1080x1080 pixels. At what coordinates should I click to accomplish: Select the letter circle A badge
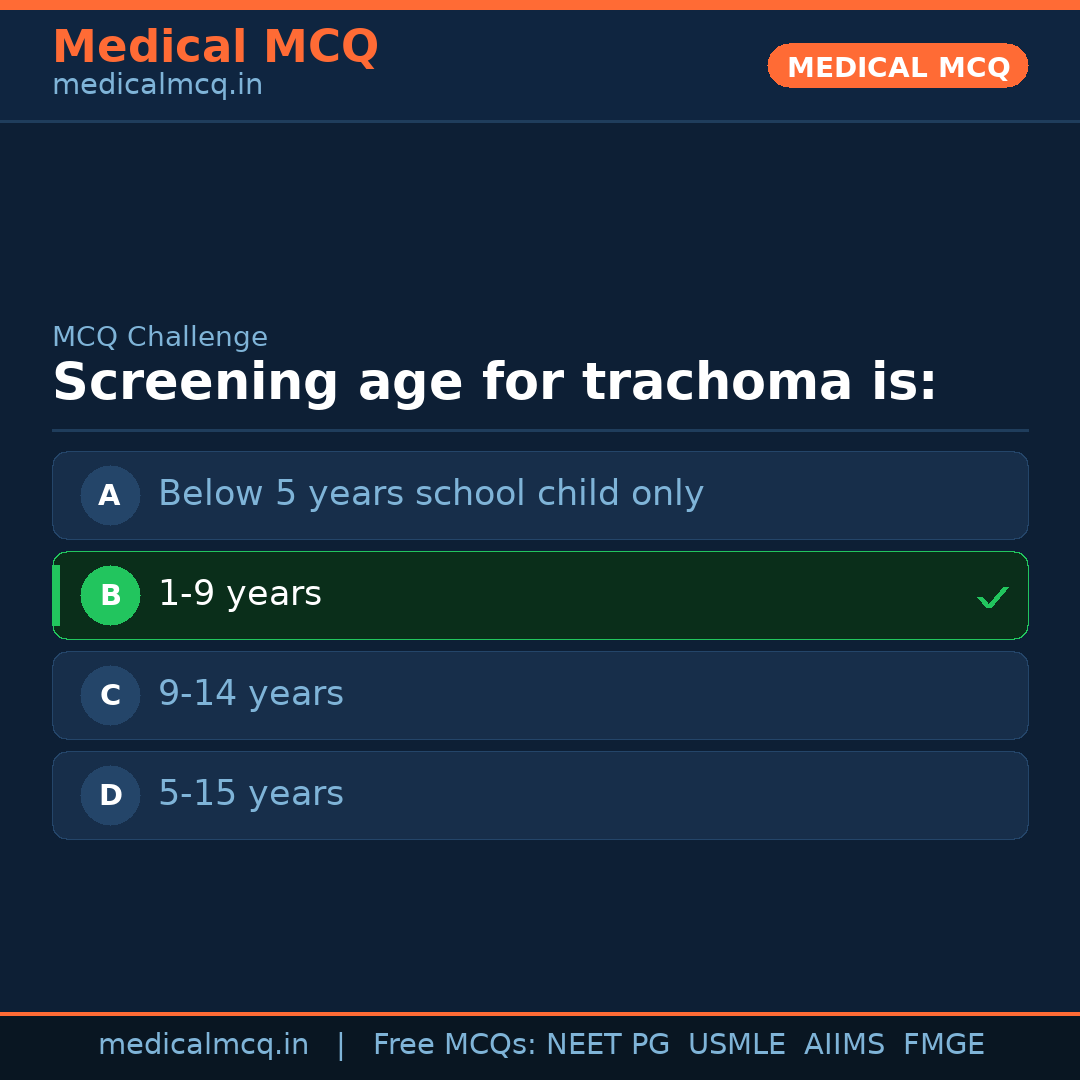tap(110, 495)
